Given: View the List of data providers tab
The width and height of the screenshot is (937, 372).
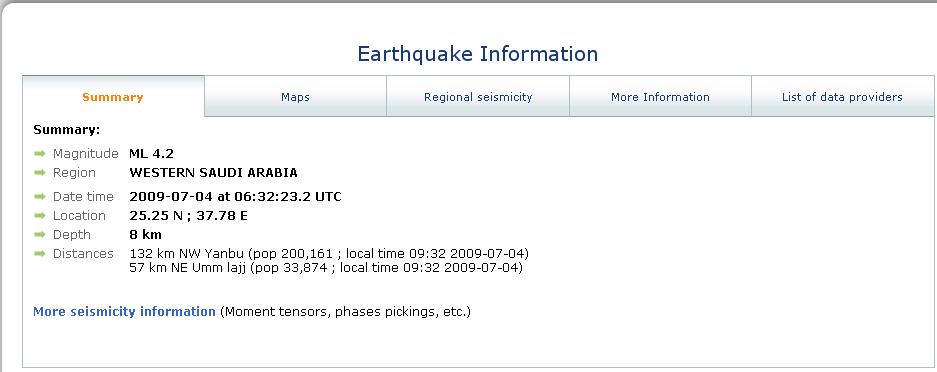Looking at the screenshot, I should tap(843, 97).
